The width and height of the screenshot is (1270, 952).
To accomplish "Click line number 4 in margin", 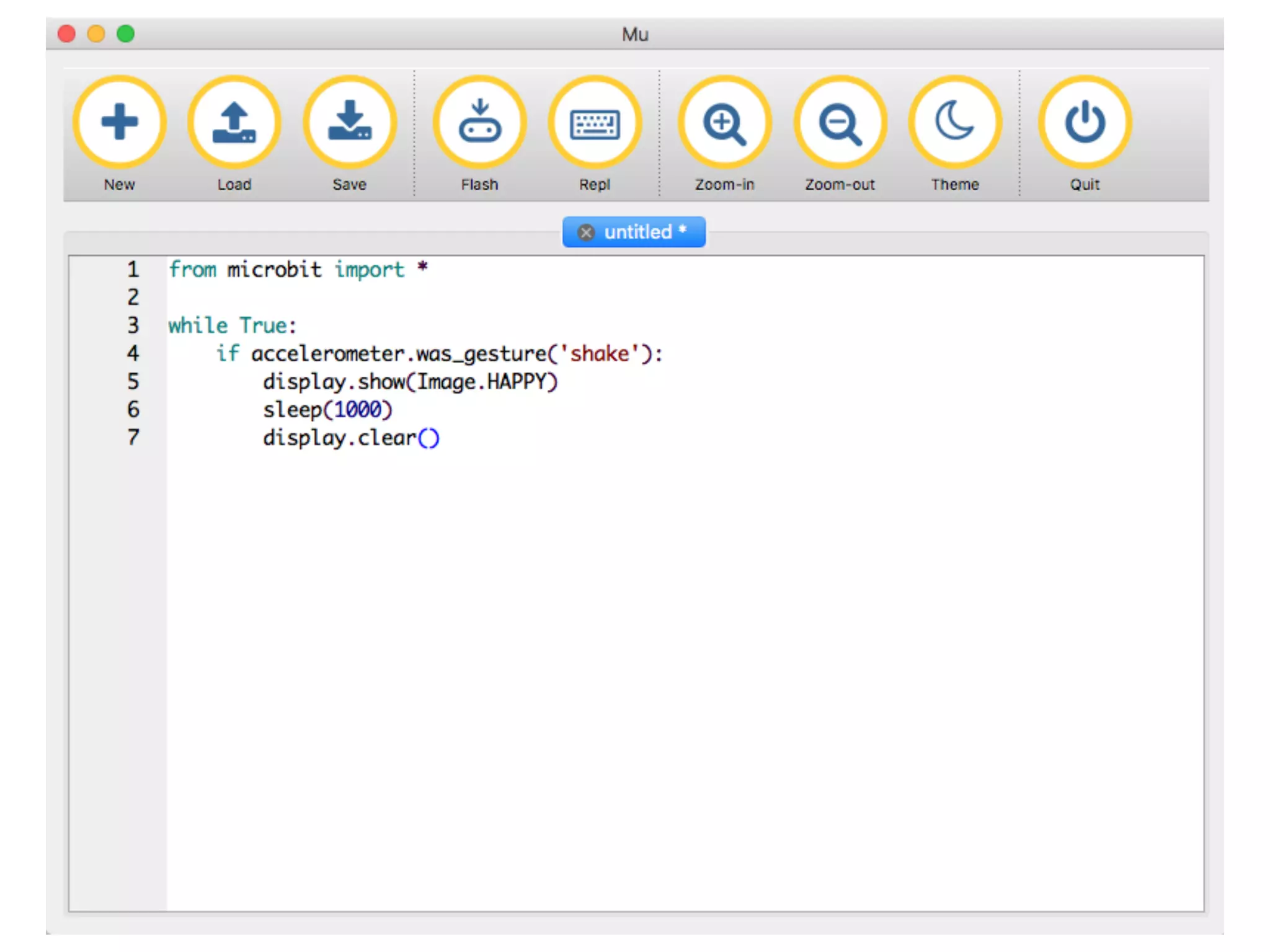I will (x=133, y=353).
